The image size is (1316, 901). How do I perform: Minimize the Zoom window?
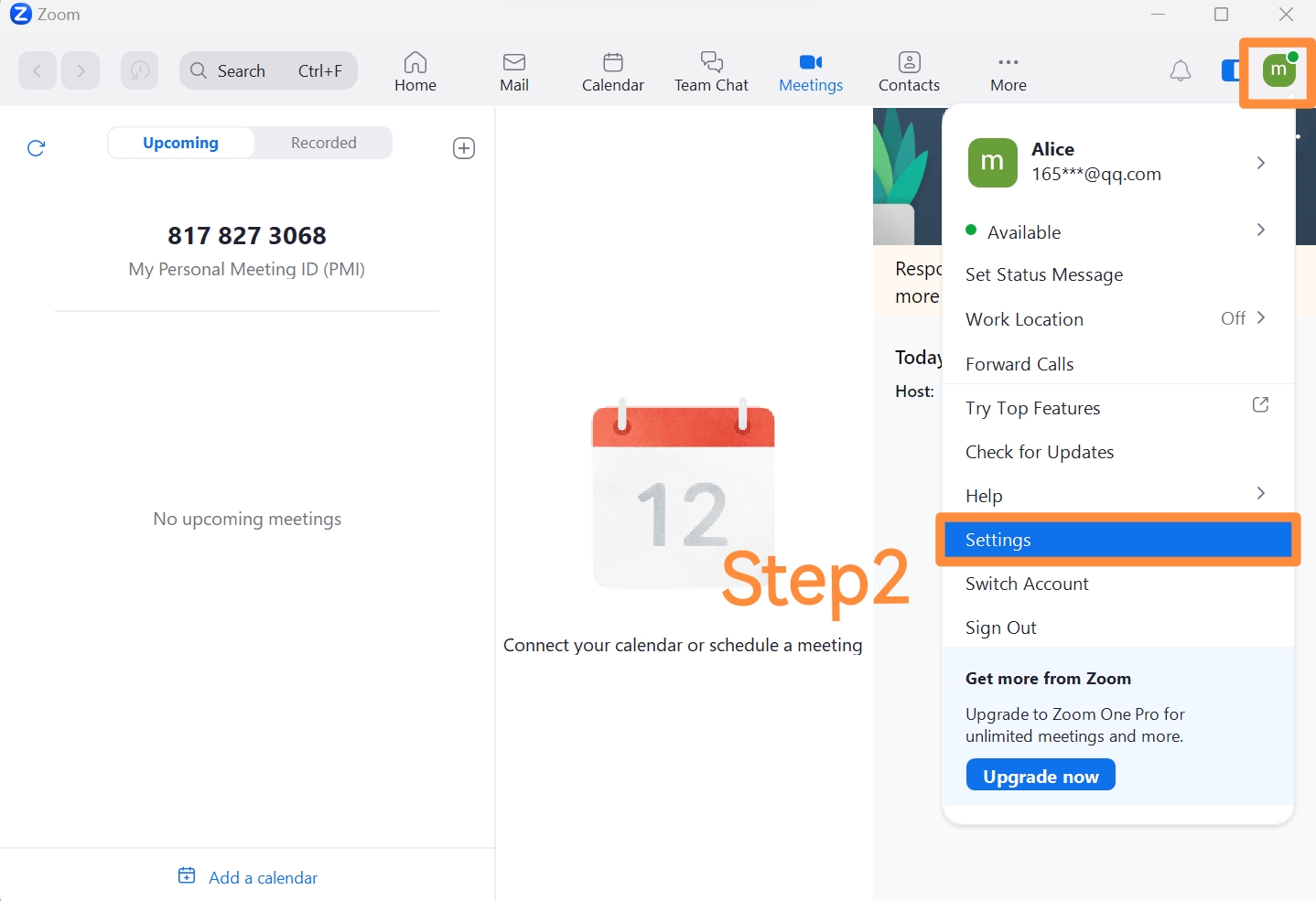pyautogui.click(x=1159, y=14)
